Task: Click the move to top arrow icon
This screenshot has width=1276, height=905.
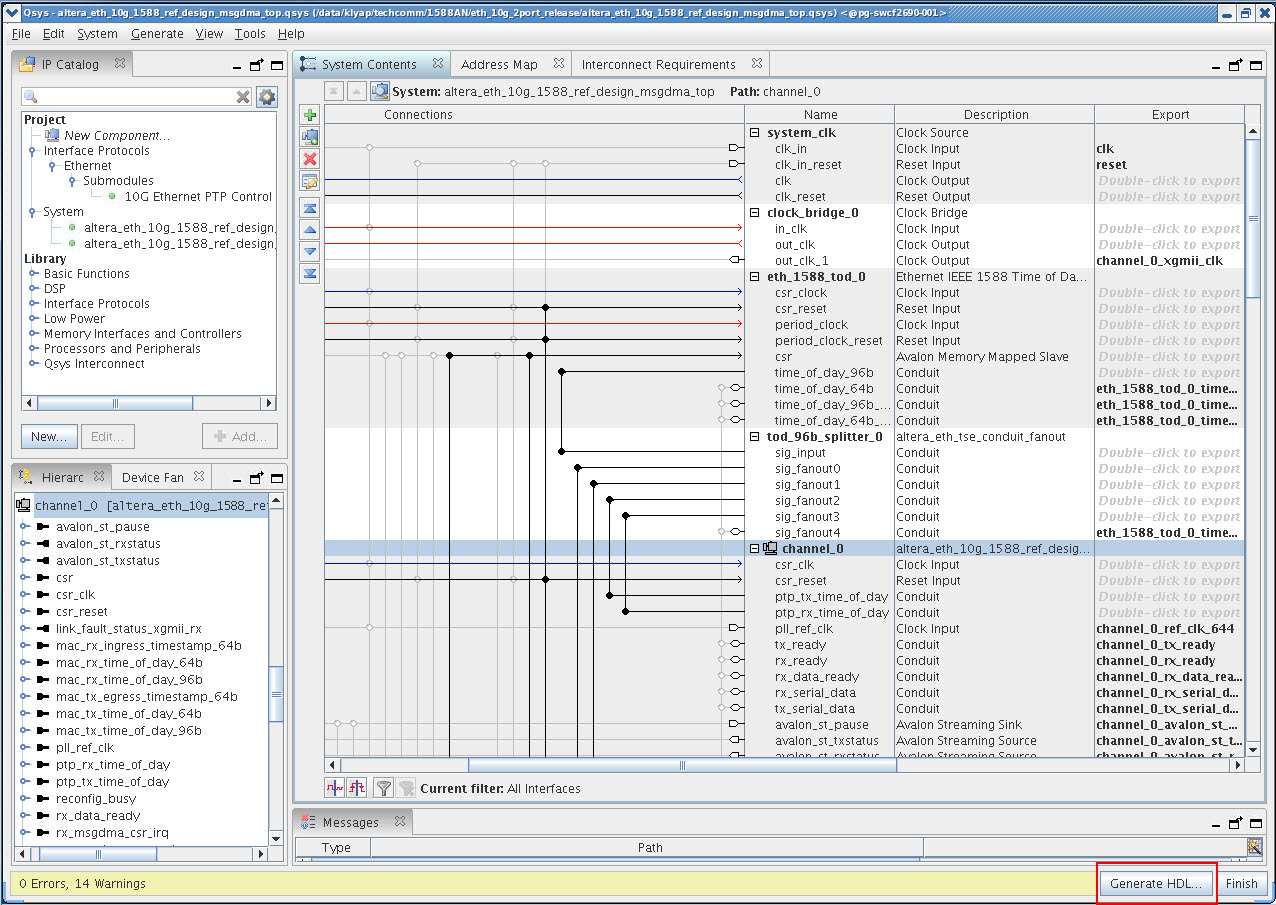Action: pos(310,208)
